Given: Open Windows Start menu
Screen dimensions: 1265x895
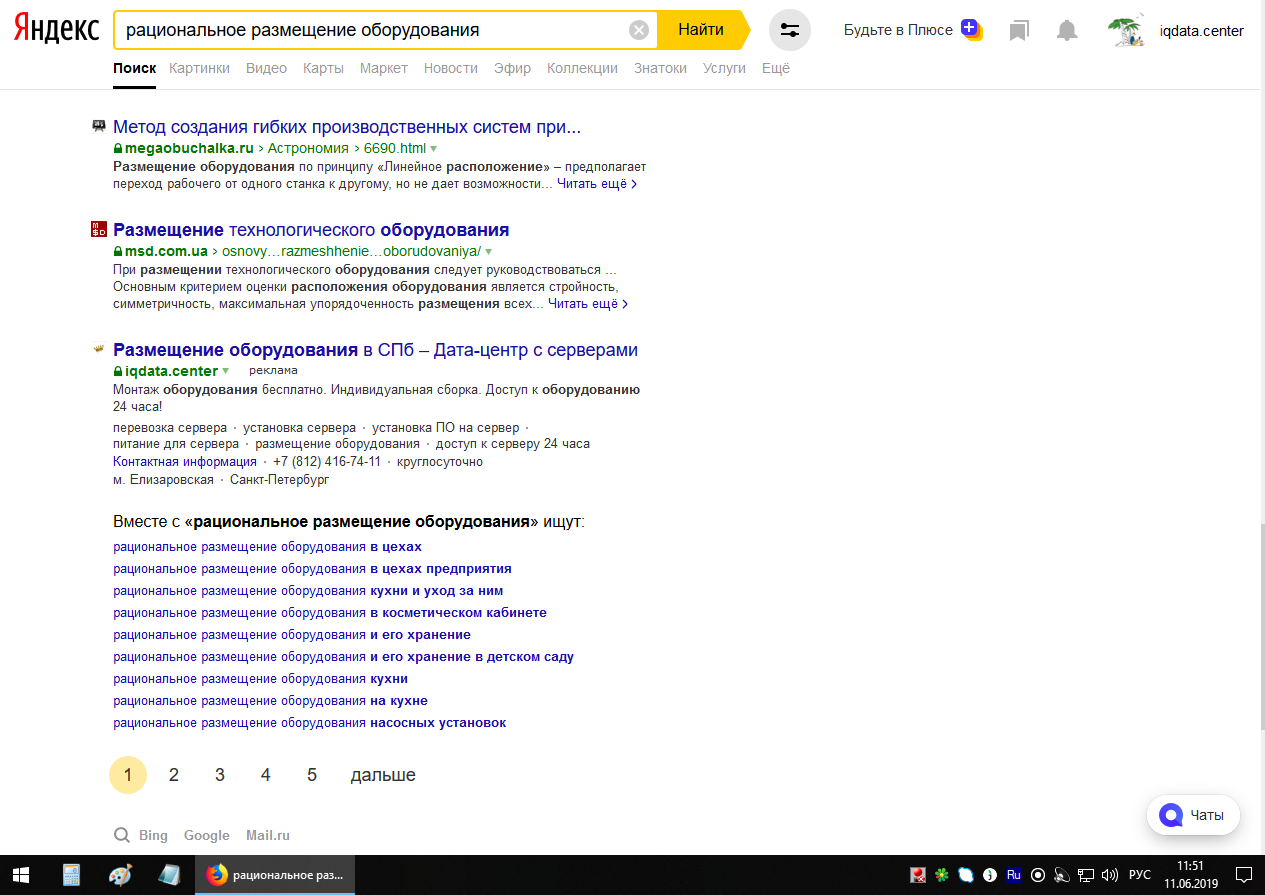Looking at the screenshot, I should [21, 875].
